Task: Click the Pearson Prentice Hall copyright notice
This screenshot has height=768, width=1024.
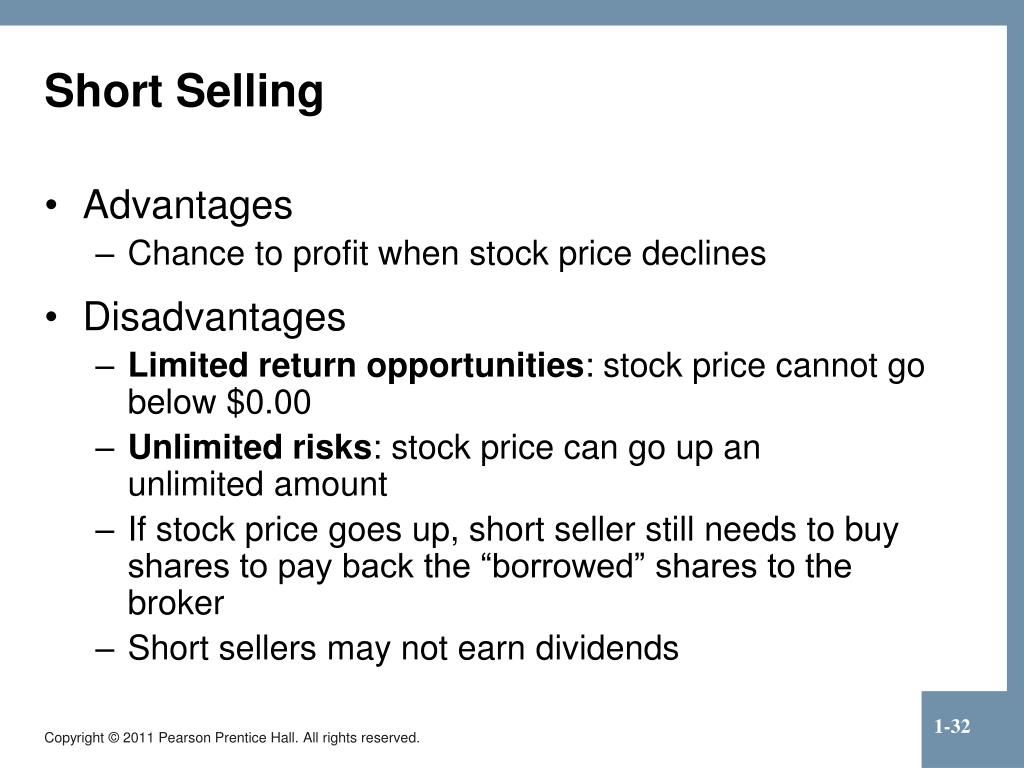Action: coord(232,738)
